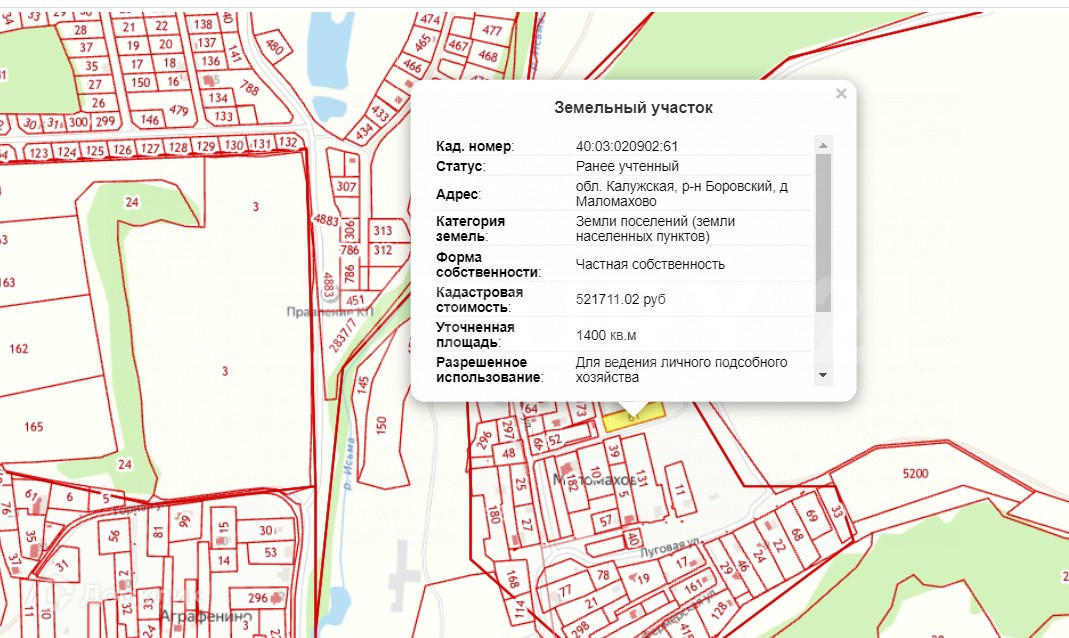The height and width of the screenshot is (638, 1069).
Task: Select map parcel number 53 in Аграфенино
Action: (271, 553)
